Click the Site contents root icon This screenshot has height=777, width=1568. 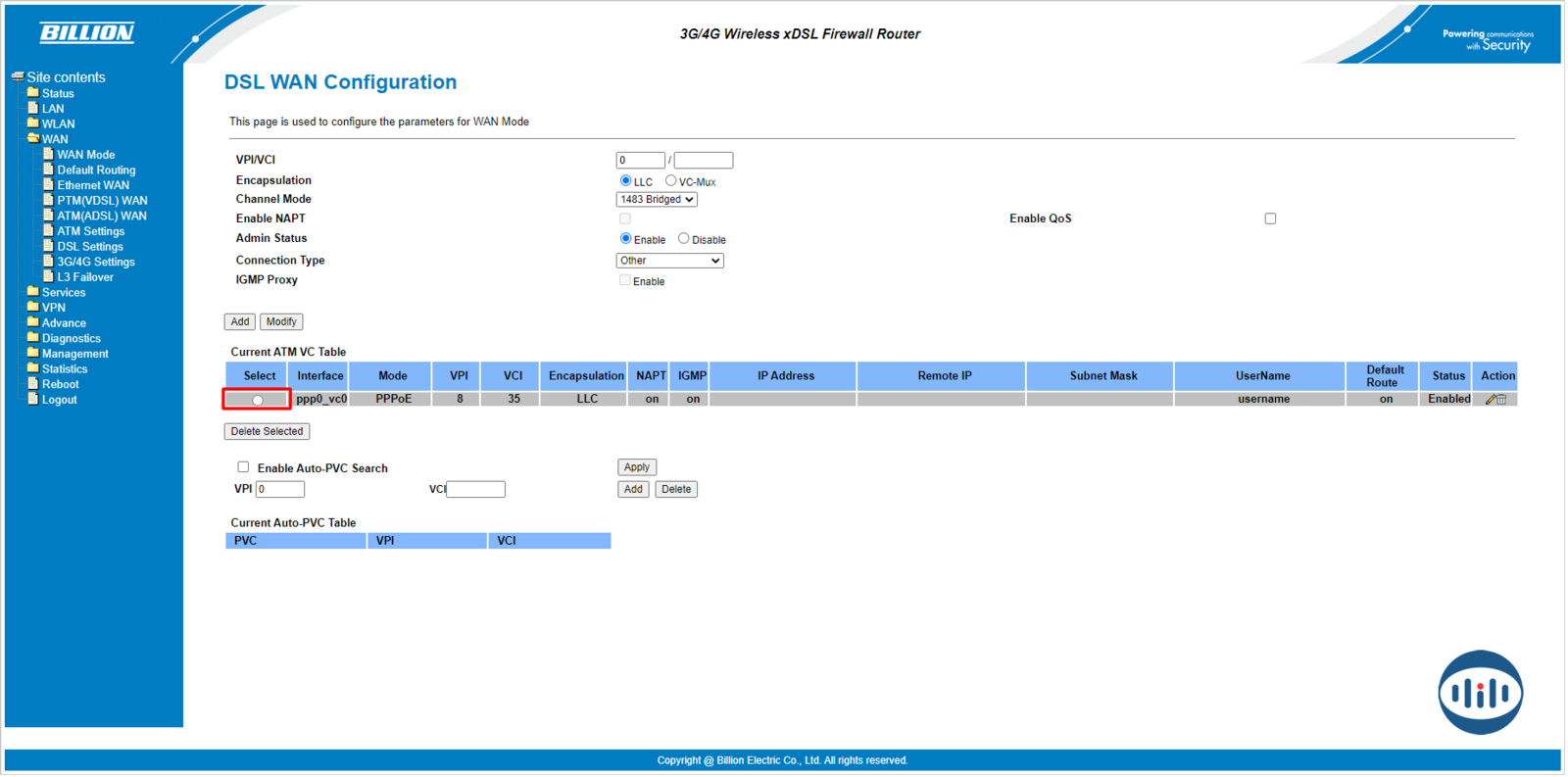(18, 77)
